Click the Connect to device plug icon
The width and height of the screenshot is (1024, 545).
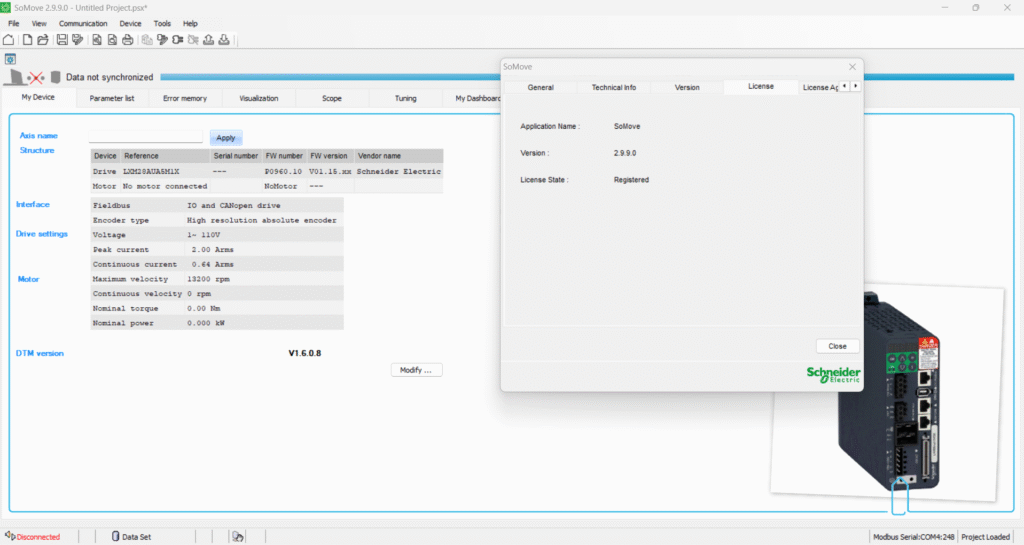pos(177,40)
